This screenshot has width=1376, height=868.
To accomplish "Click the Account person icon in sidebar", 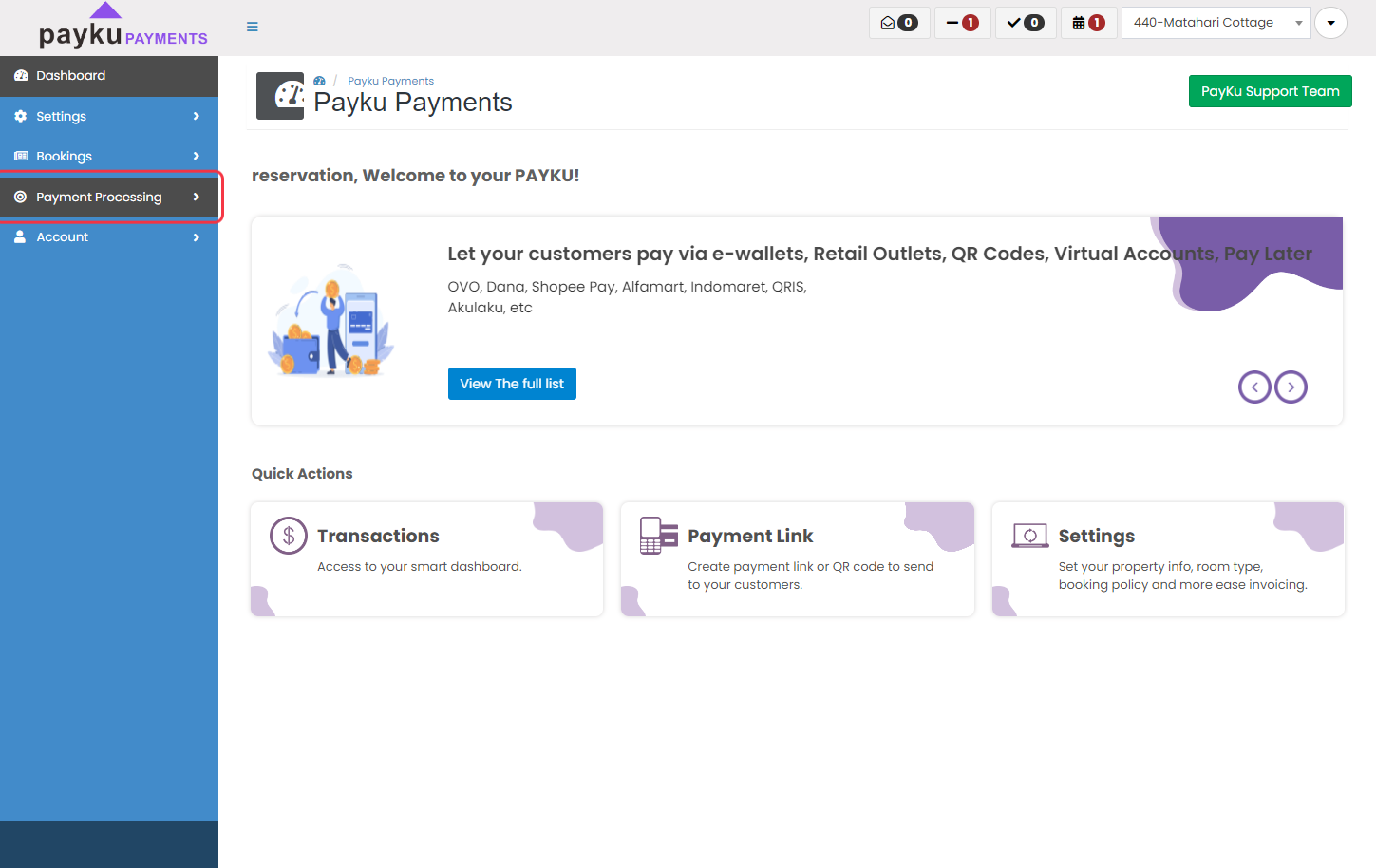I will [x=20, y=236].
